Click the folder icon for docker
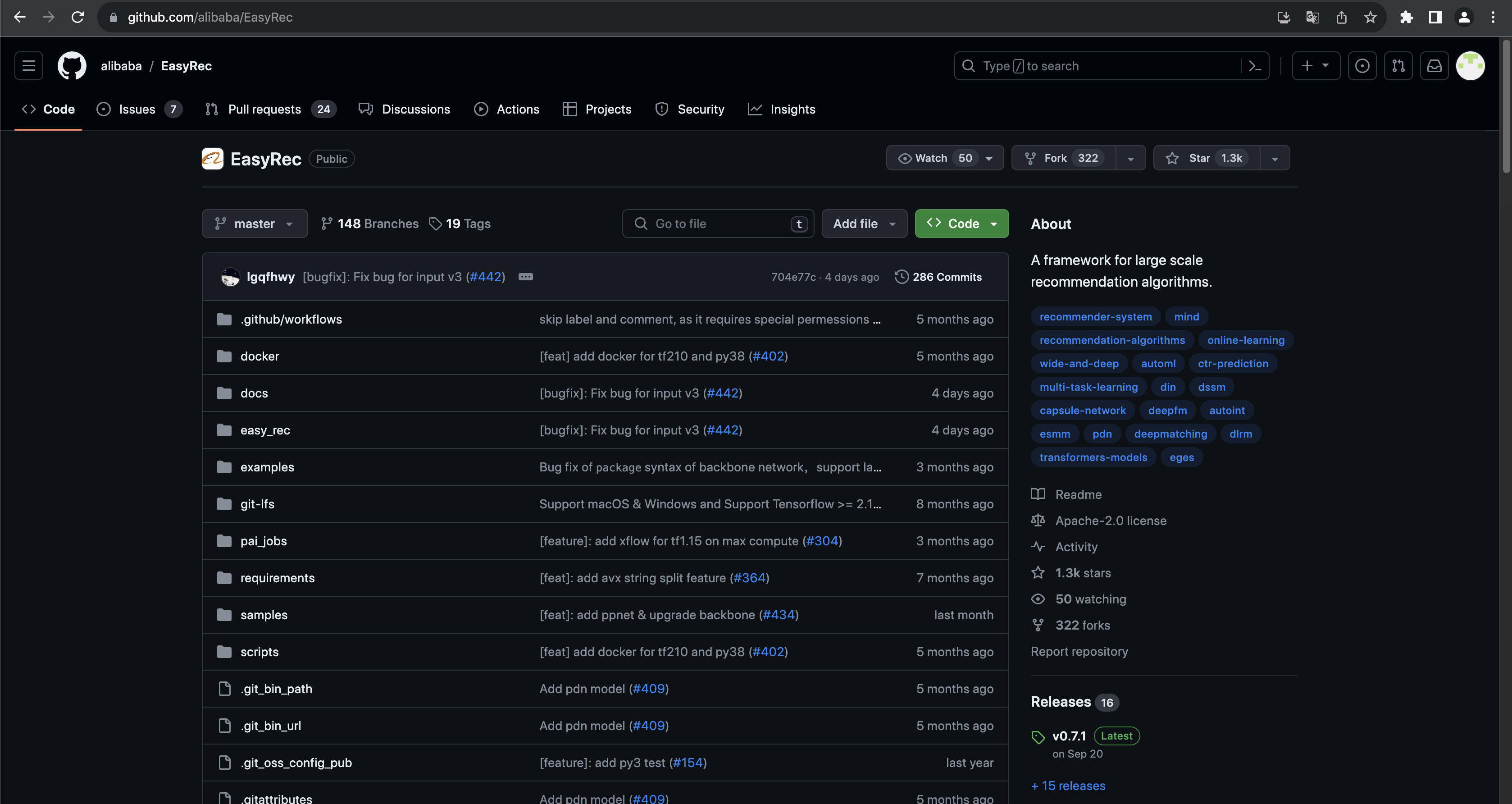The image size is (1512, 804). click(224, 356)
